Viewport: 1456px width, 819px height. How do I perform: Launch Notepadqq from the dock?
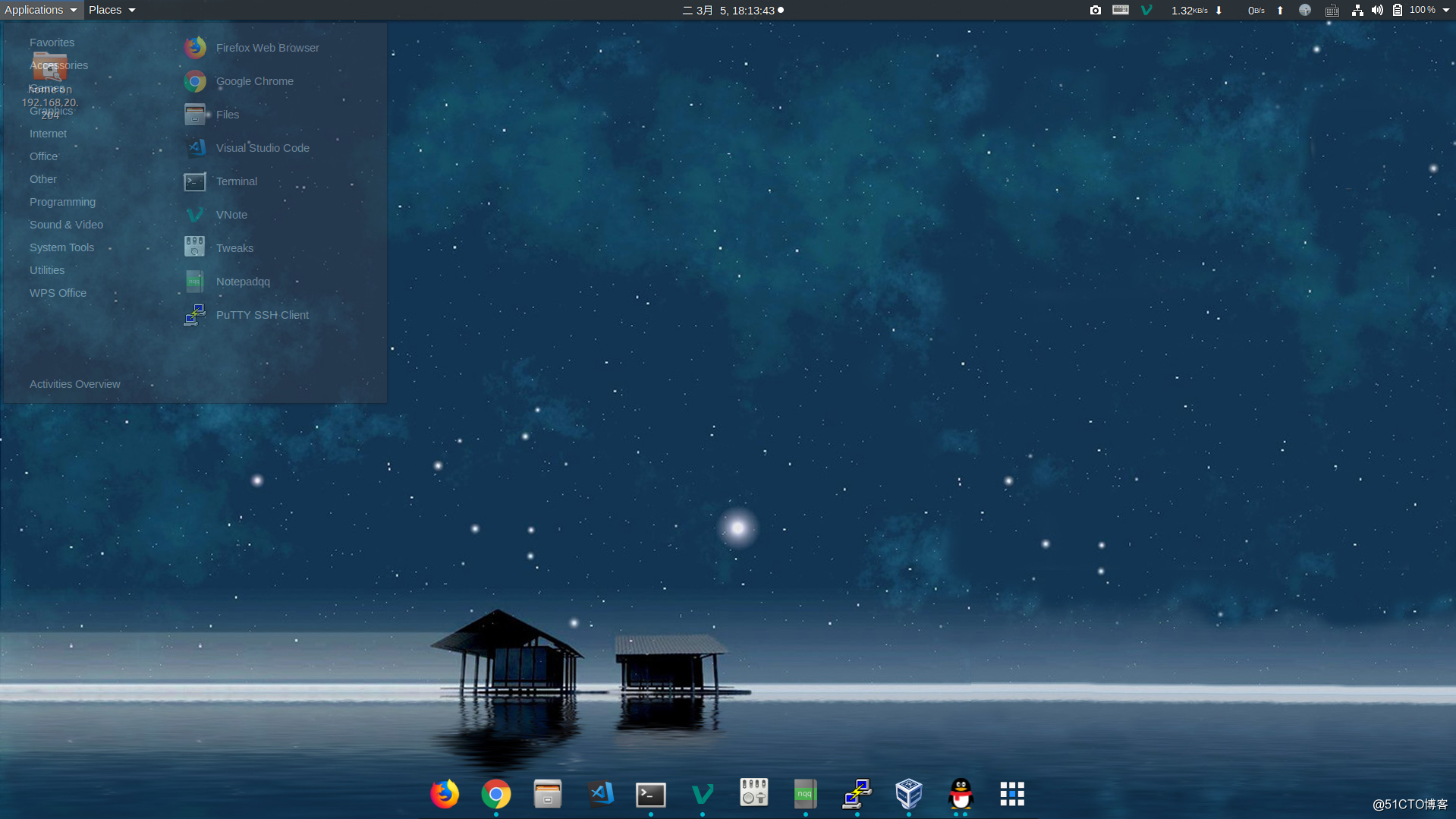tap(806, 794)
